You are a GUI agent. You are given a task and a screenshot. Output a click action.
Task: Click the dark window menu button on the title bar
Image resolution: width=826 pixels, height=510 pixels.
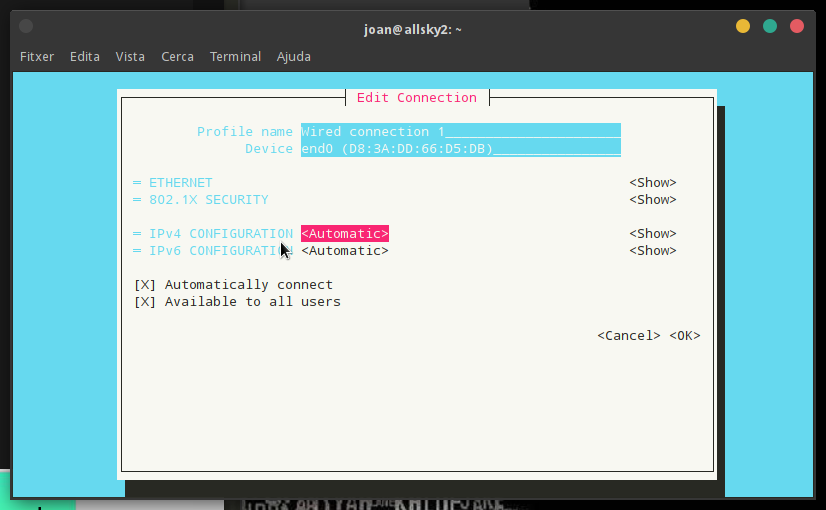click(x=26, y=26)
